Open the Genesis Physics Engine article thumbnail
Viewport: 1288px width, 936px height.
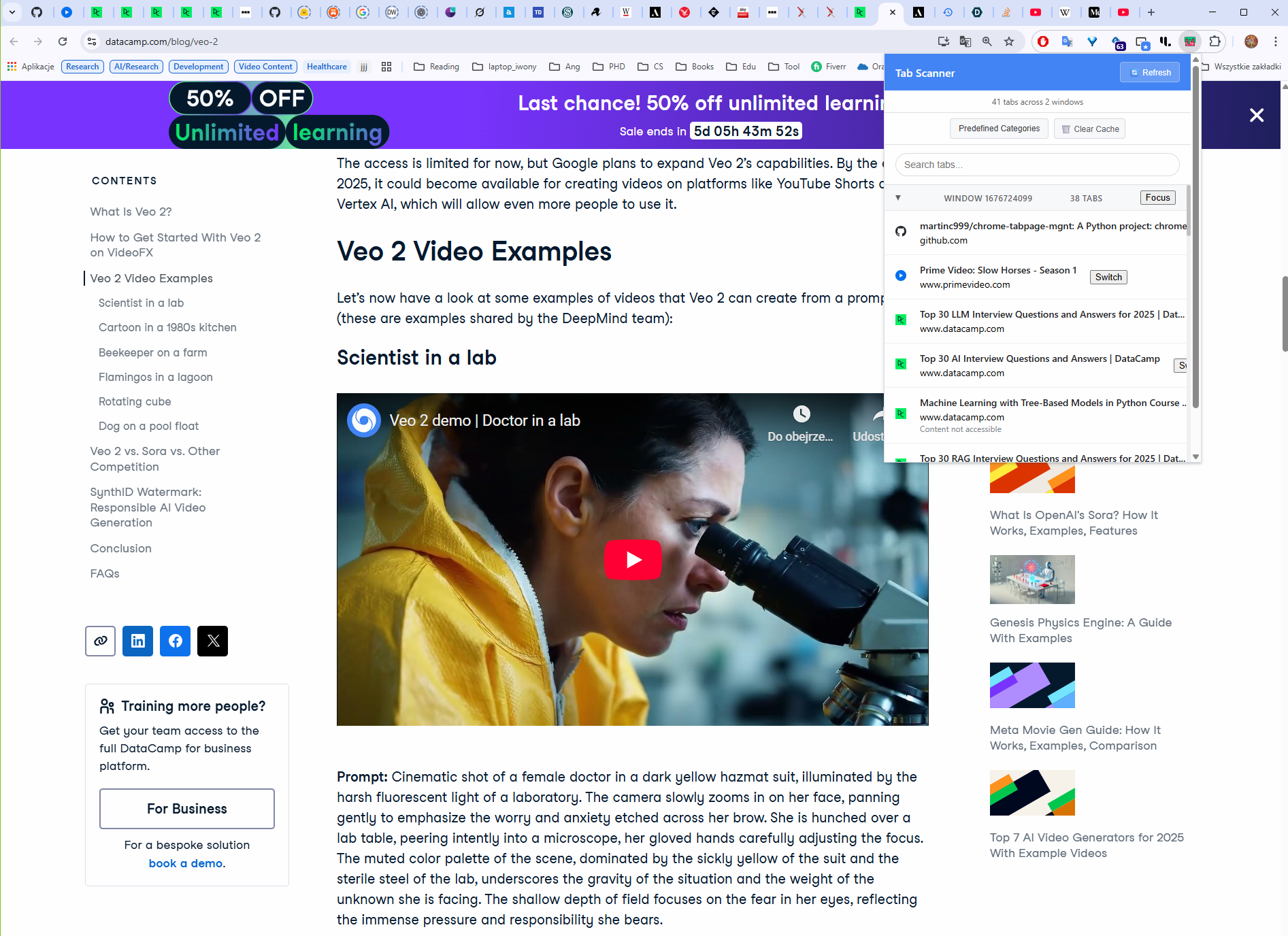[1032, 580]
